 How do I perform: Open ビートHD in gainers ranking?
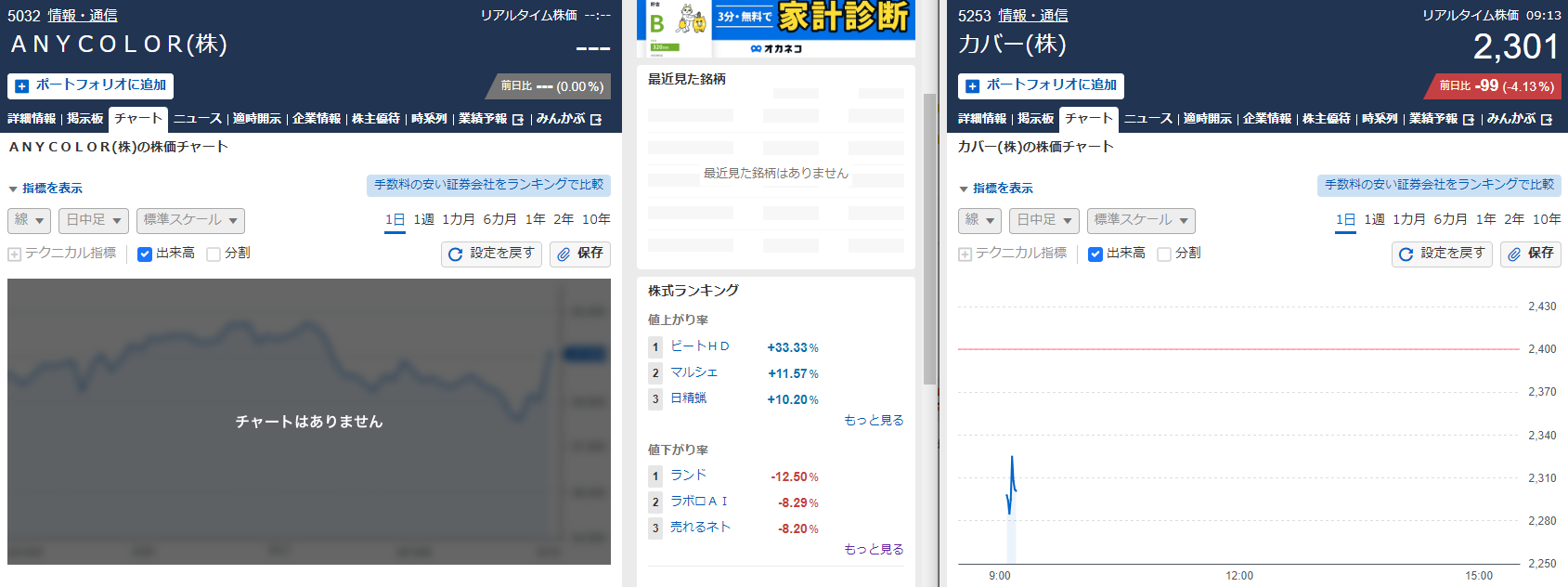(700, 346)
